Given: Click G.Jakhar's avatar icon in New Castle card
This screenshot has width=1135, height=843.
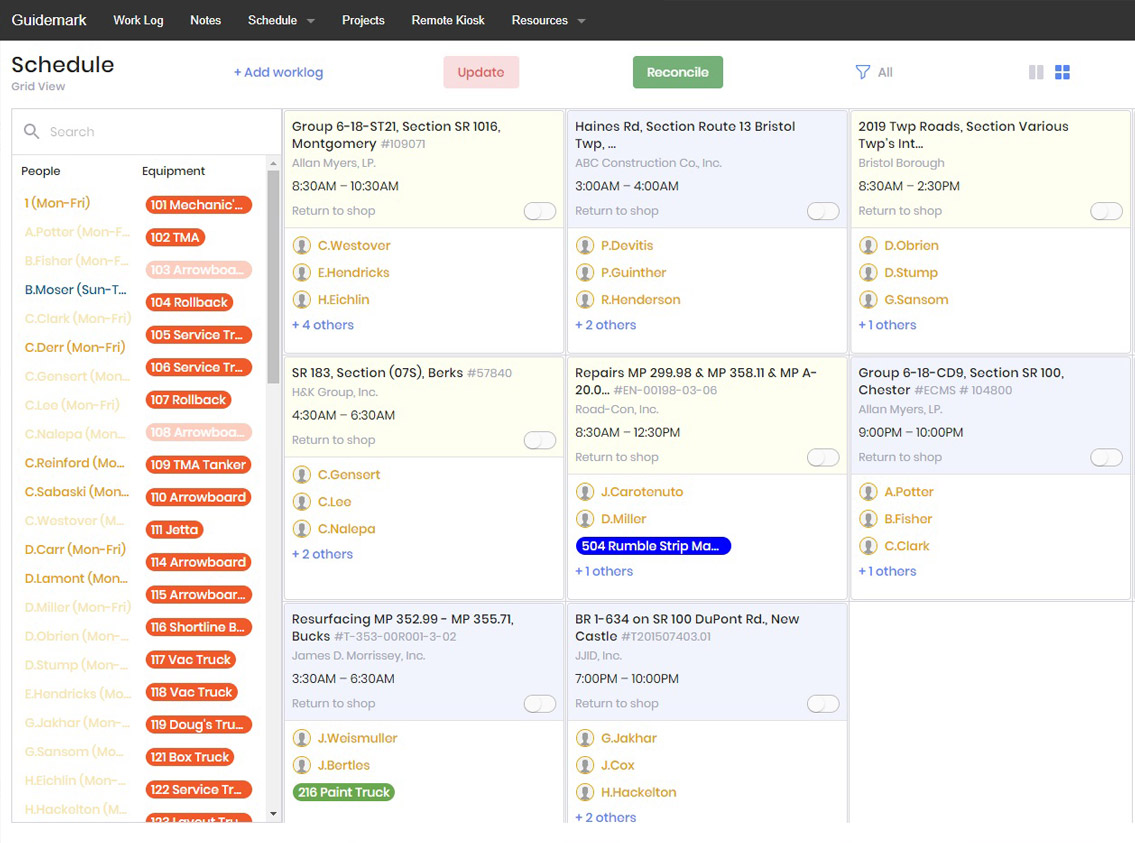Looking at the screenshot, I should [584, 738].
